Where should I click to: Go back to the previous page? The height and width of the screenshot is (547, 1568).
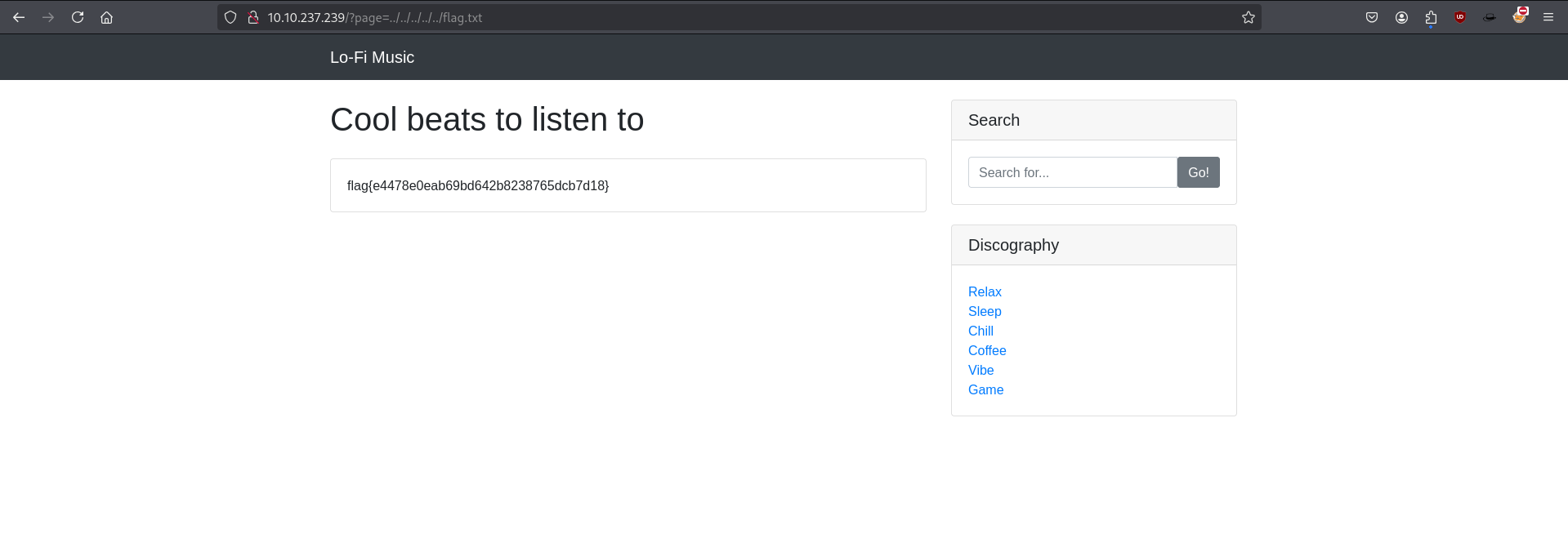coord(19,17)
